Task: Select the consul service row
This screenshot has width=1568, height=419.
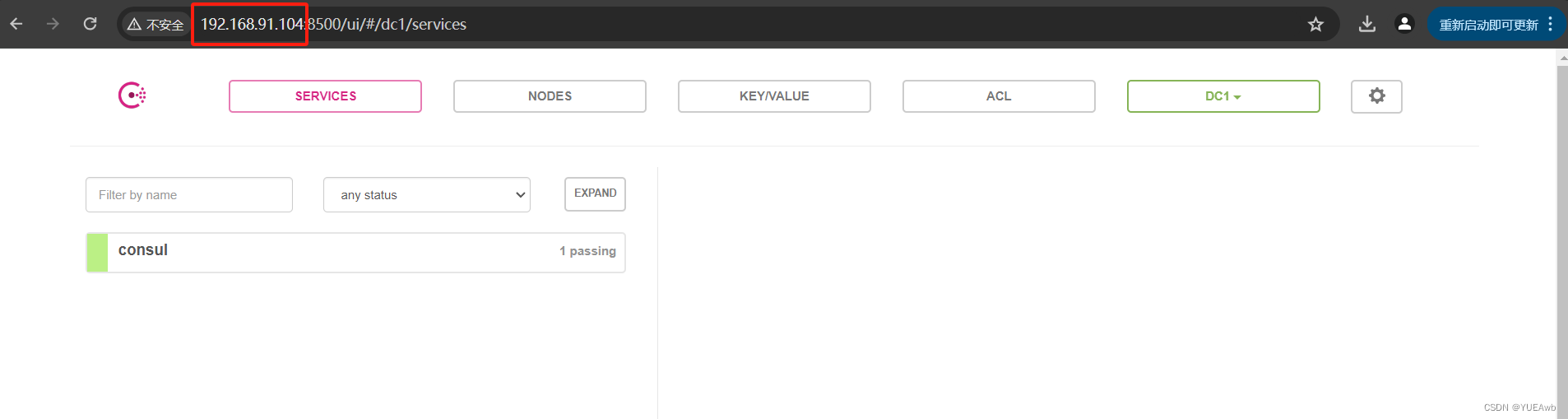Action: pyautogui.click(x=355, y=252)
